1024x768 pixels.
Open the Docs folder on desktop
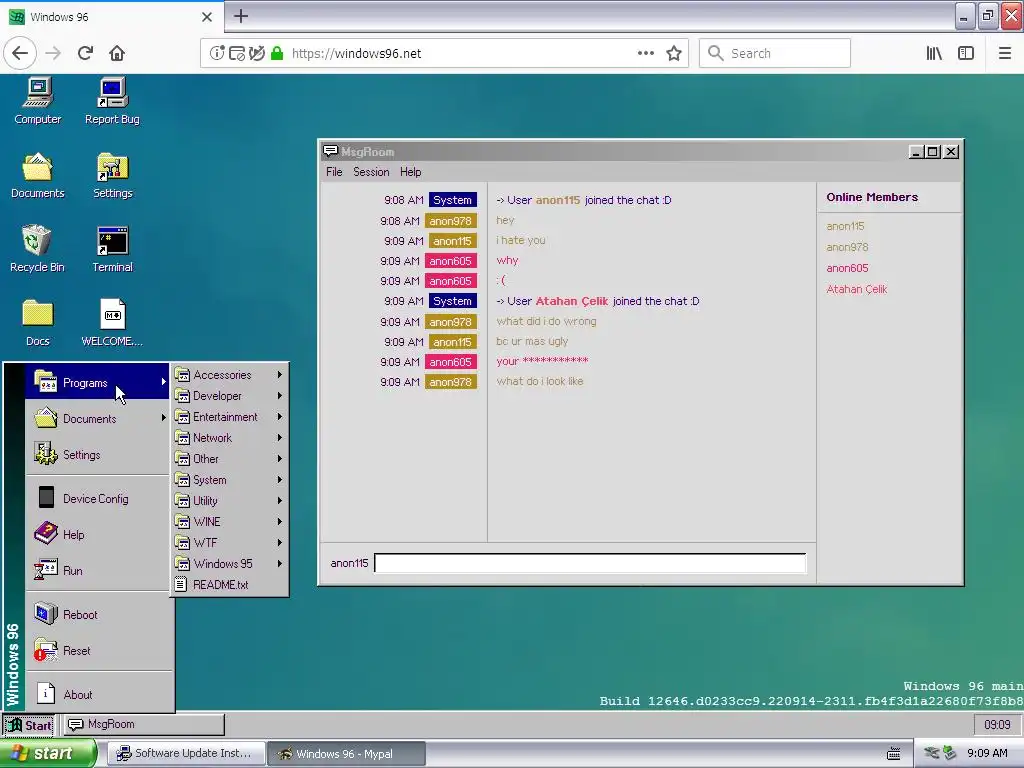tap(37, 323)
